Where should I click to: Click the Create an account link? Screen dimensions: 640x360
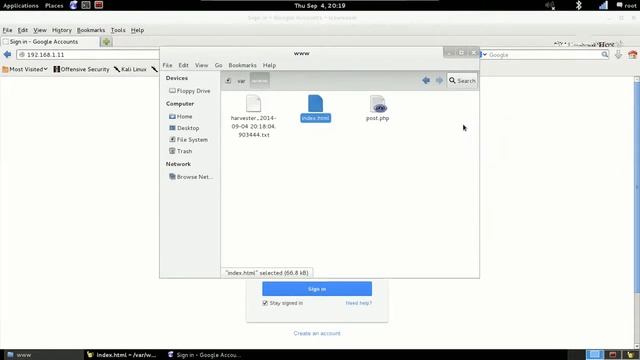[317, 333]
